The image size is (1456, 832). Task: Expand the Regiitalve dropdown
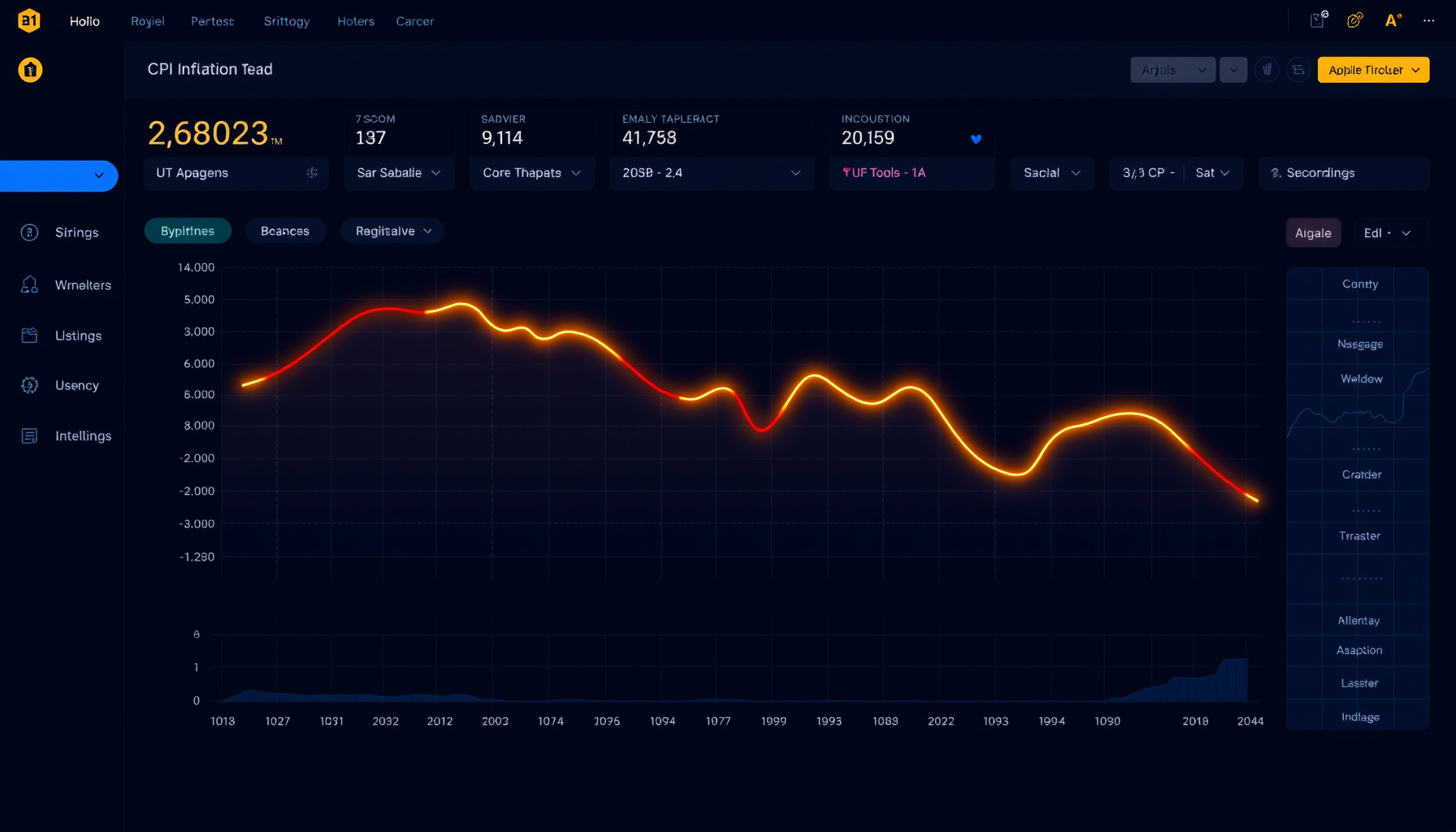click(392, 231)
